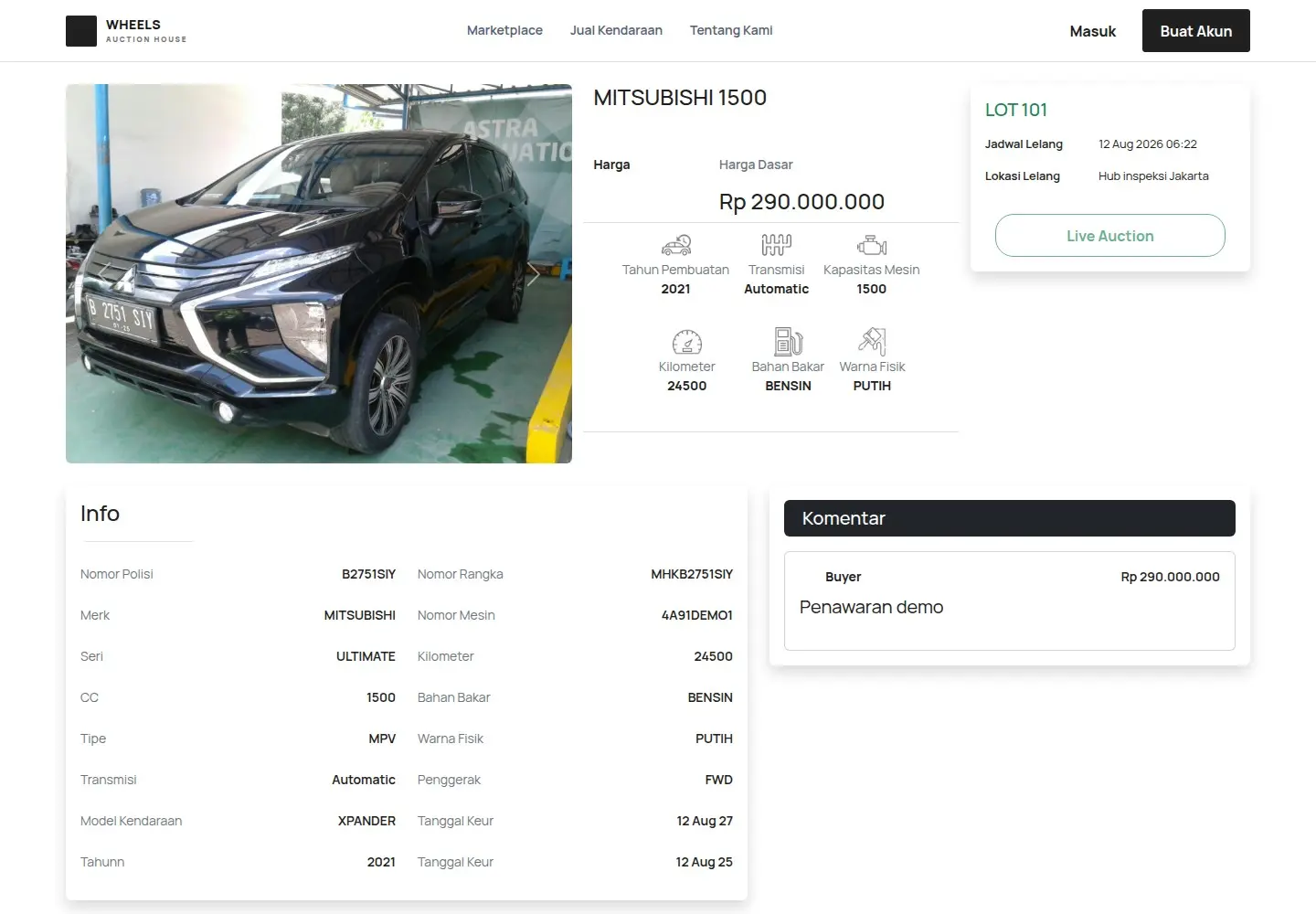Viewport: 1316px width, 914px height.
Task: Join the Live Auction button
Action: tap(1110, 236)
